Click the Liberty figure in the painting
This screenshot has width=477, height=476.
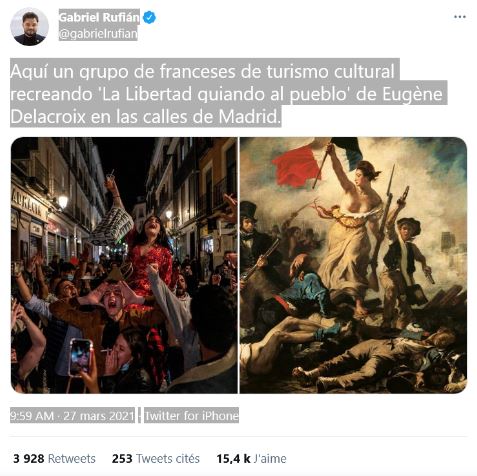(350, 233)
